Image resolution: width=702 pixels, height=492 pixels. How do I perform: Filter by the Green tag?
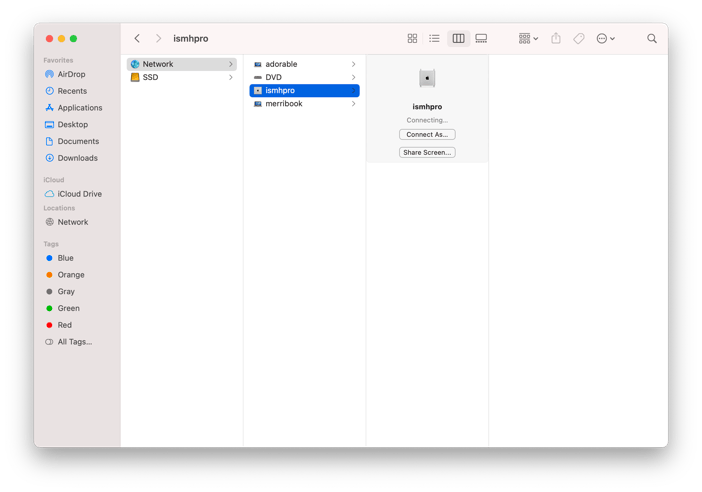(x=62, y=308)
